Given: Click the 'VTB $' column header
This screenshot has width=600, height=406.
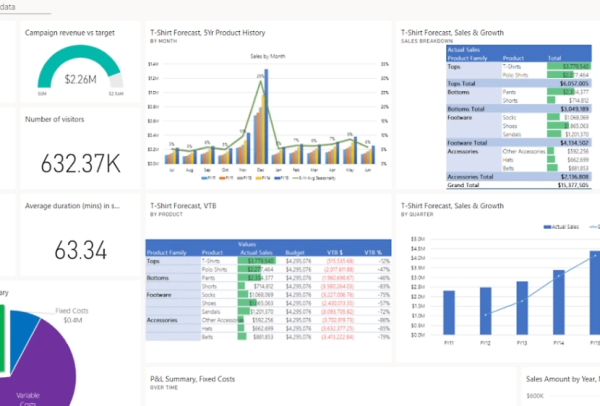Looking at the screenshot, I should click(335, 253).
